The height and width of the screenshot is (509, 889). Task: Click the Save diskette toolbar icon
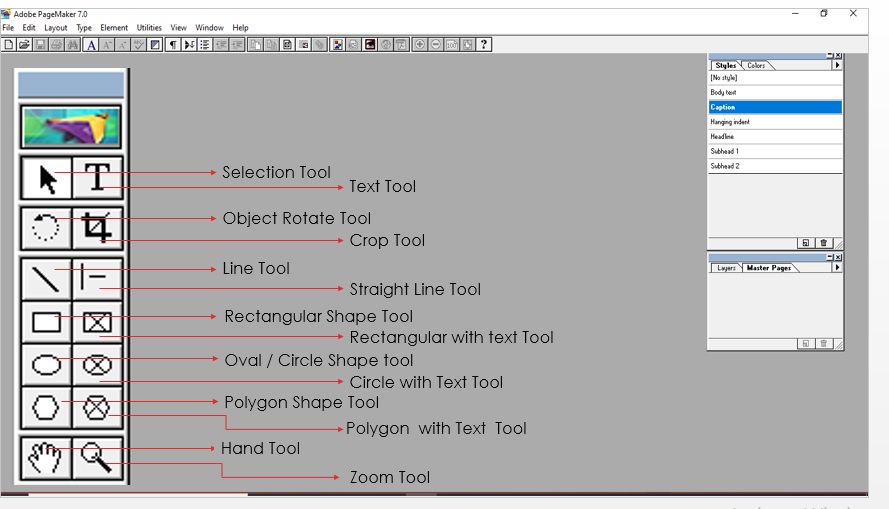click(40, 45)
